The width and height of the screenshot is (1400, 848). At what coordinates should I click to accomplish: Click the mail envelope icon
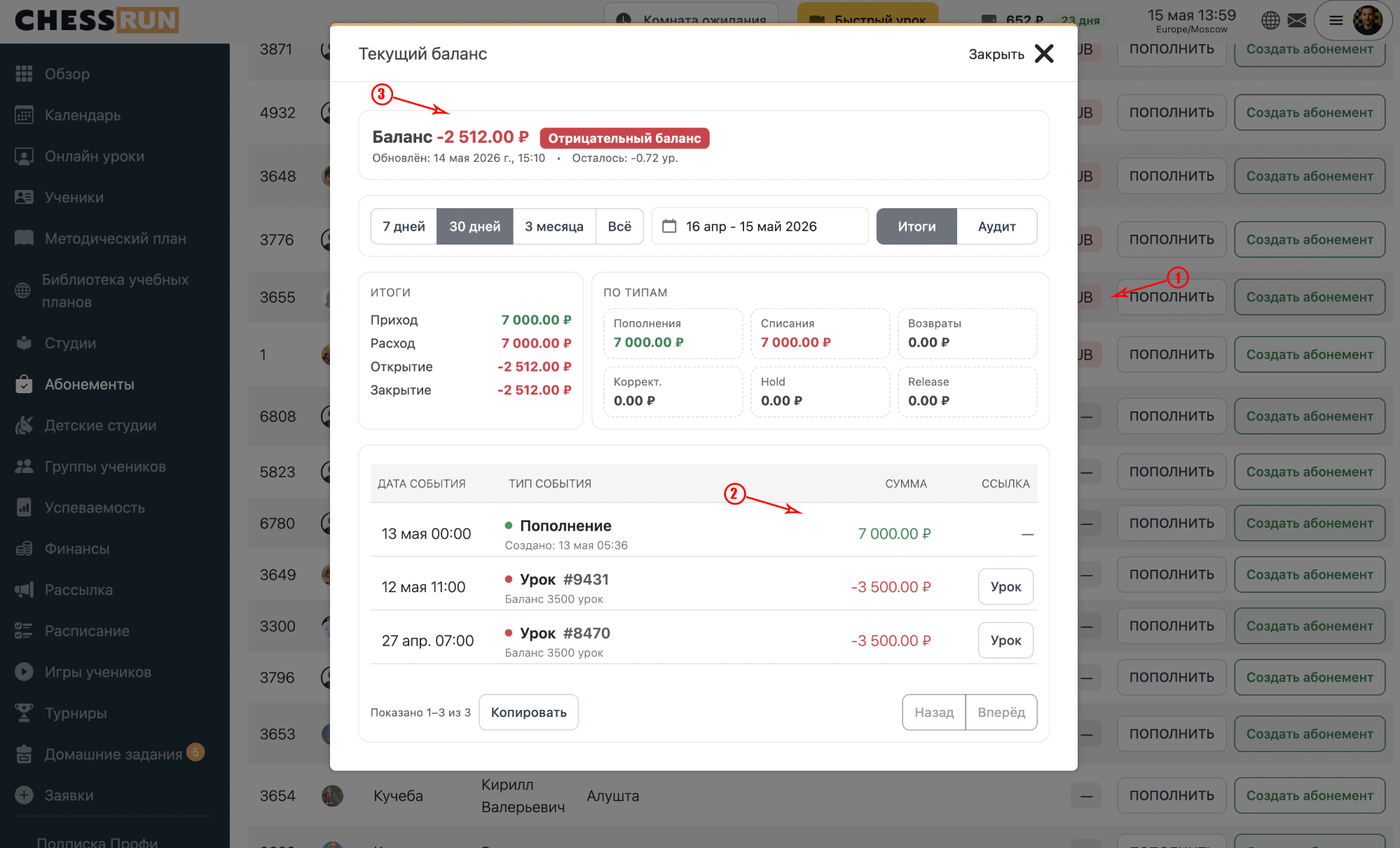1297,20
